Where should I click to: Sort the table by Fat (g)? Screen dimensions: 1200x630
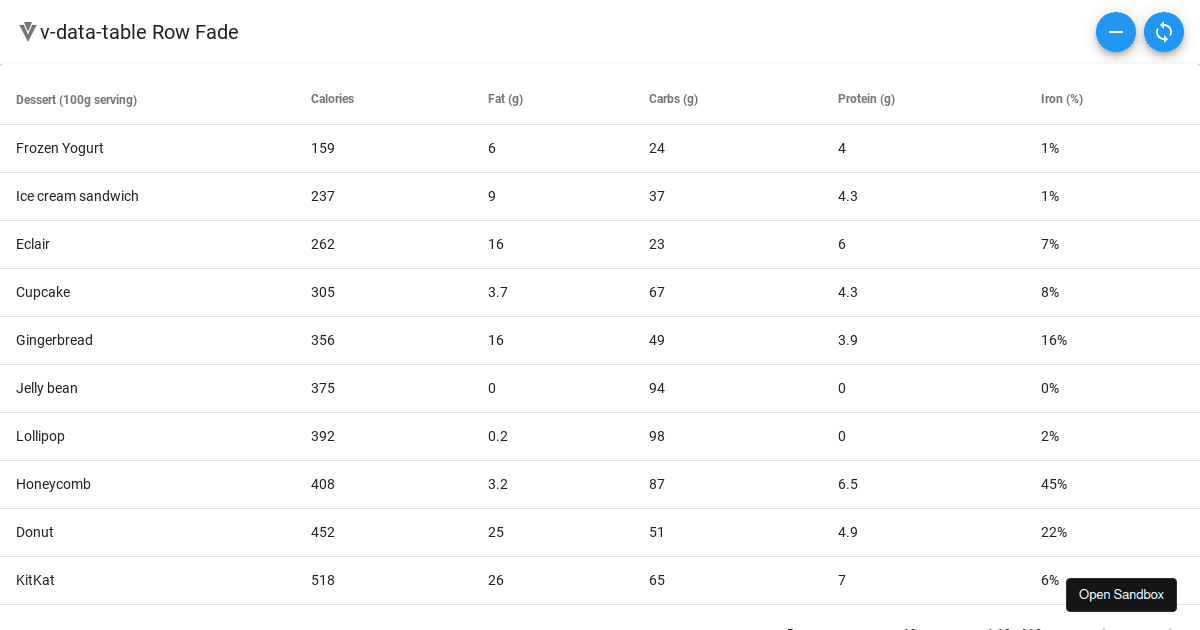(505, 99)
